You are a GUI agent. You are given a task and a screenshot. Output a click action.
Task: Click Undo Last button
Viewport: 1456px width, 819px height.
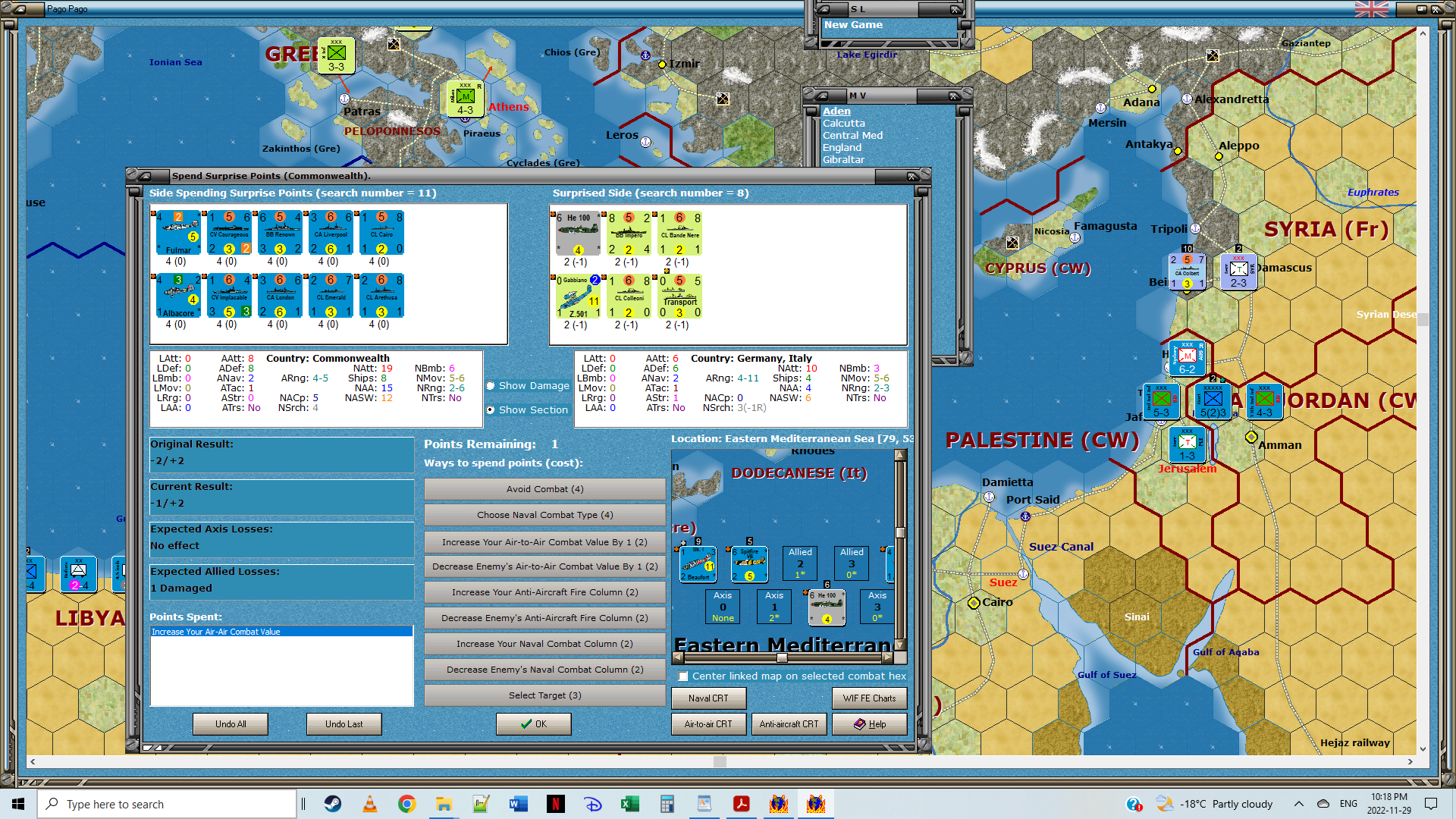coord(344,724)
